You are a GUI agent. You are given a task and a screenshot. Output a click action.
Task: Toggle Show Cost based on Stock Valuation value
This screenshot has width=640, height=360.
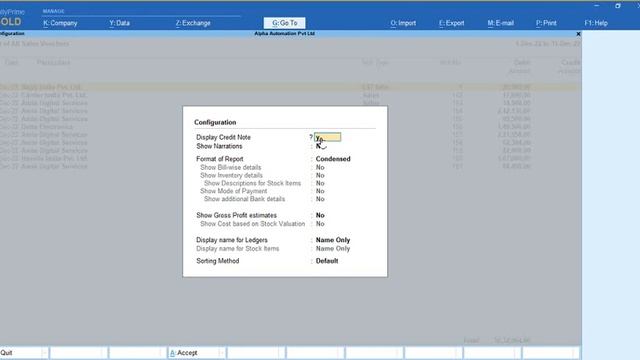tap(320, 224)
